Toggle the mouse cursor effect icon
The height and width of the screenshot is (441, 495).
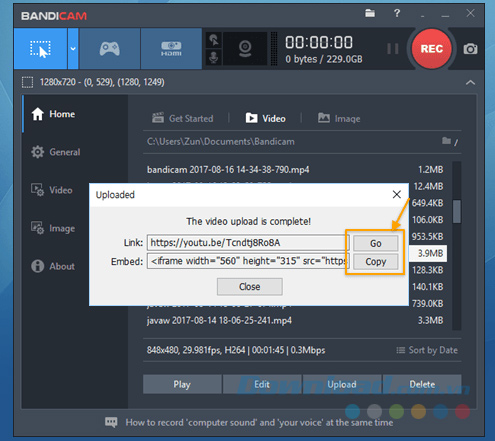tap(214, 40)
